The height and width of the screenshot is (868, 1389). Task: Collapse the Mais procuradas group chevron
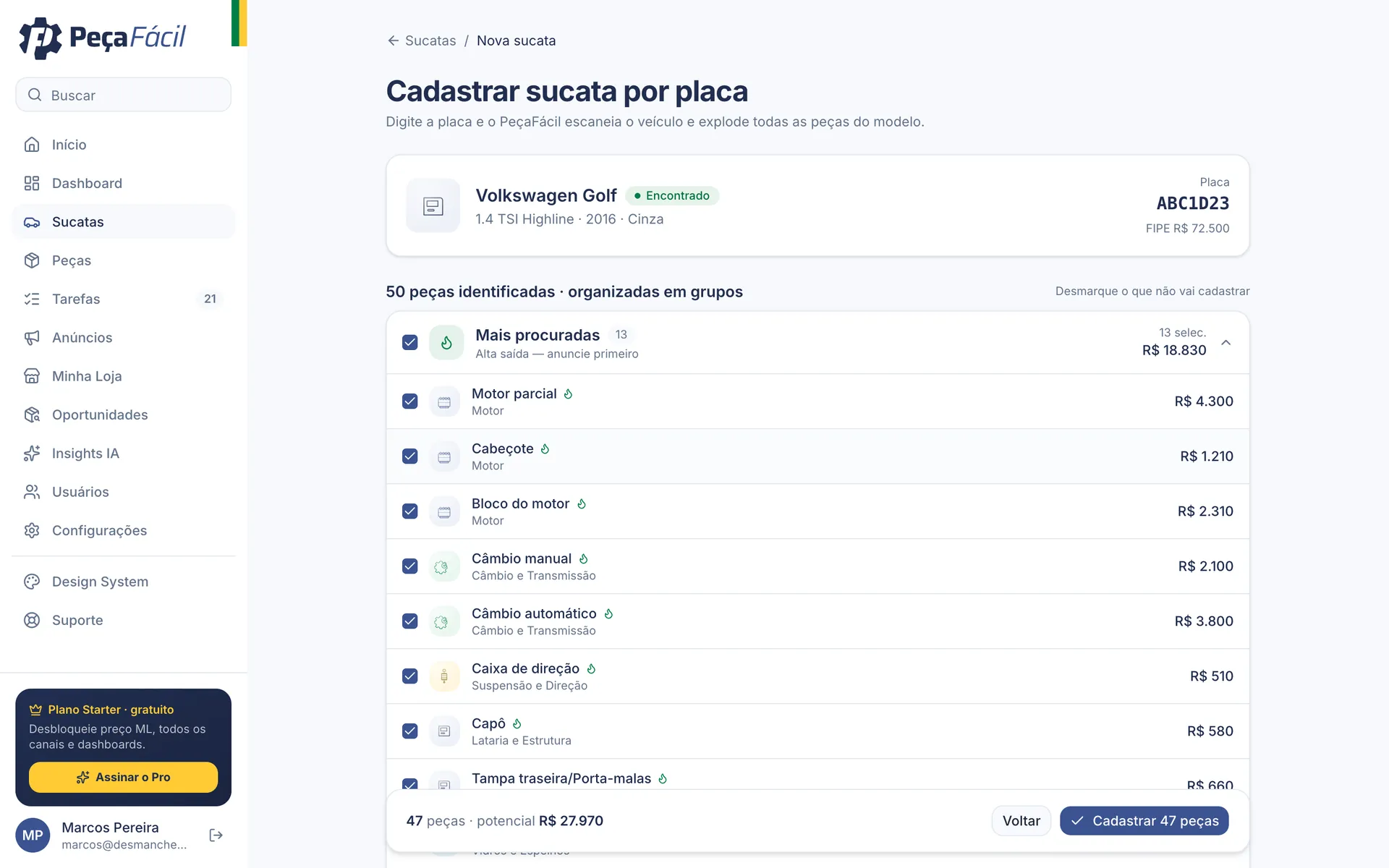pos(1226,342)
